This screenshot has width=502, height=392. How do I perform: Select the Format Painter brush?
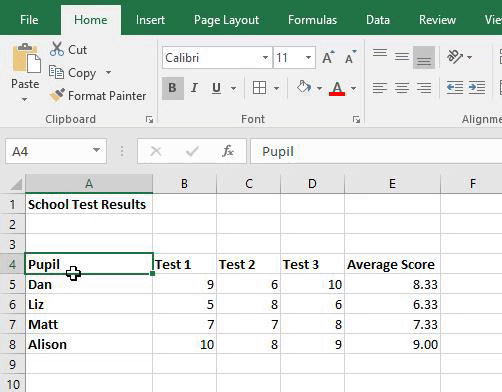57,95
